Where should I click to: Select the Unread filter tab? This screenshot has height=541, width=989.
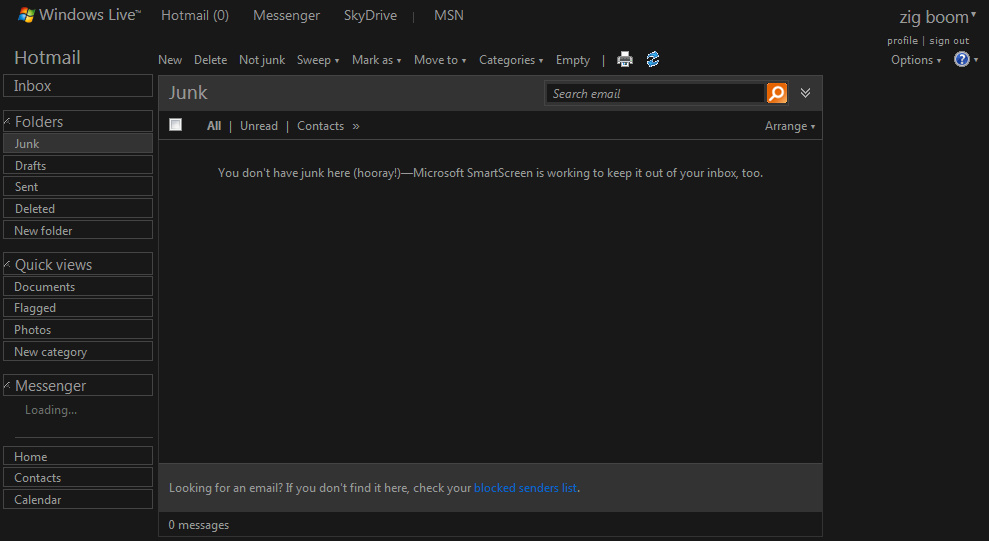point(259,126)
